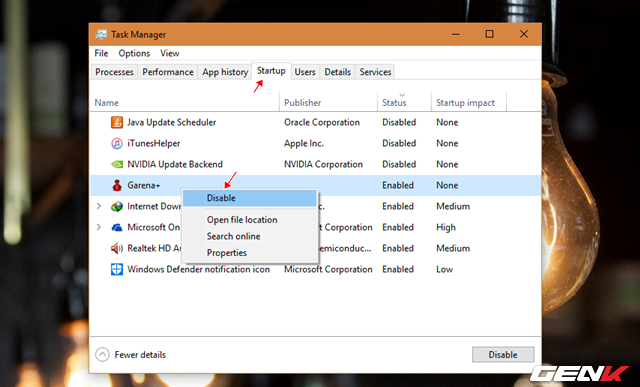Click Disabled status of iTunesHelper row

click(x=399, y=143)
